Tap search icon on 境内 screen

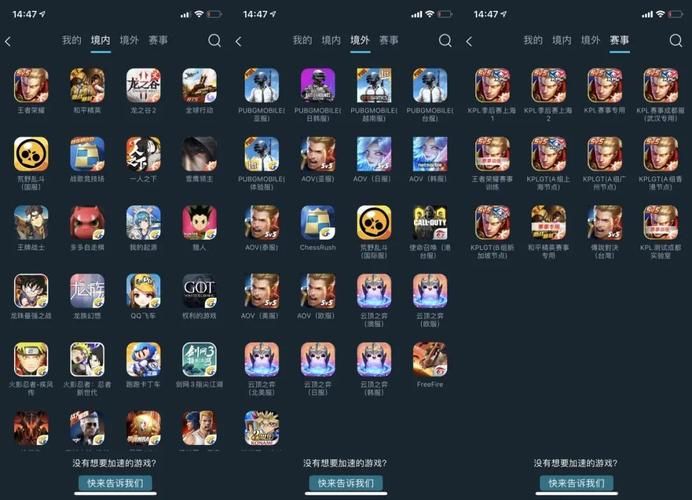pyautogui.click(x=214, y=41)
